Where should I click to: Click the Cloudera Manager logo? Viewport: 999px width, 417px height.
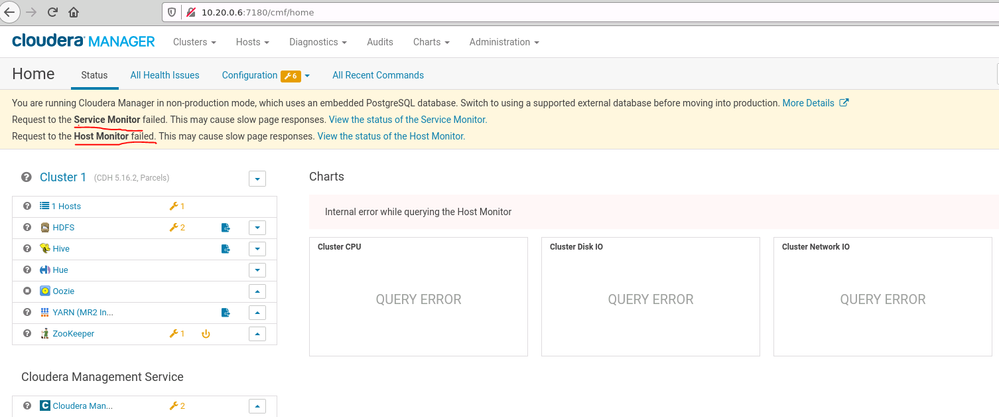point(83,41)
